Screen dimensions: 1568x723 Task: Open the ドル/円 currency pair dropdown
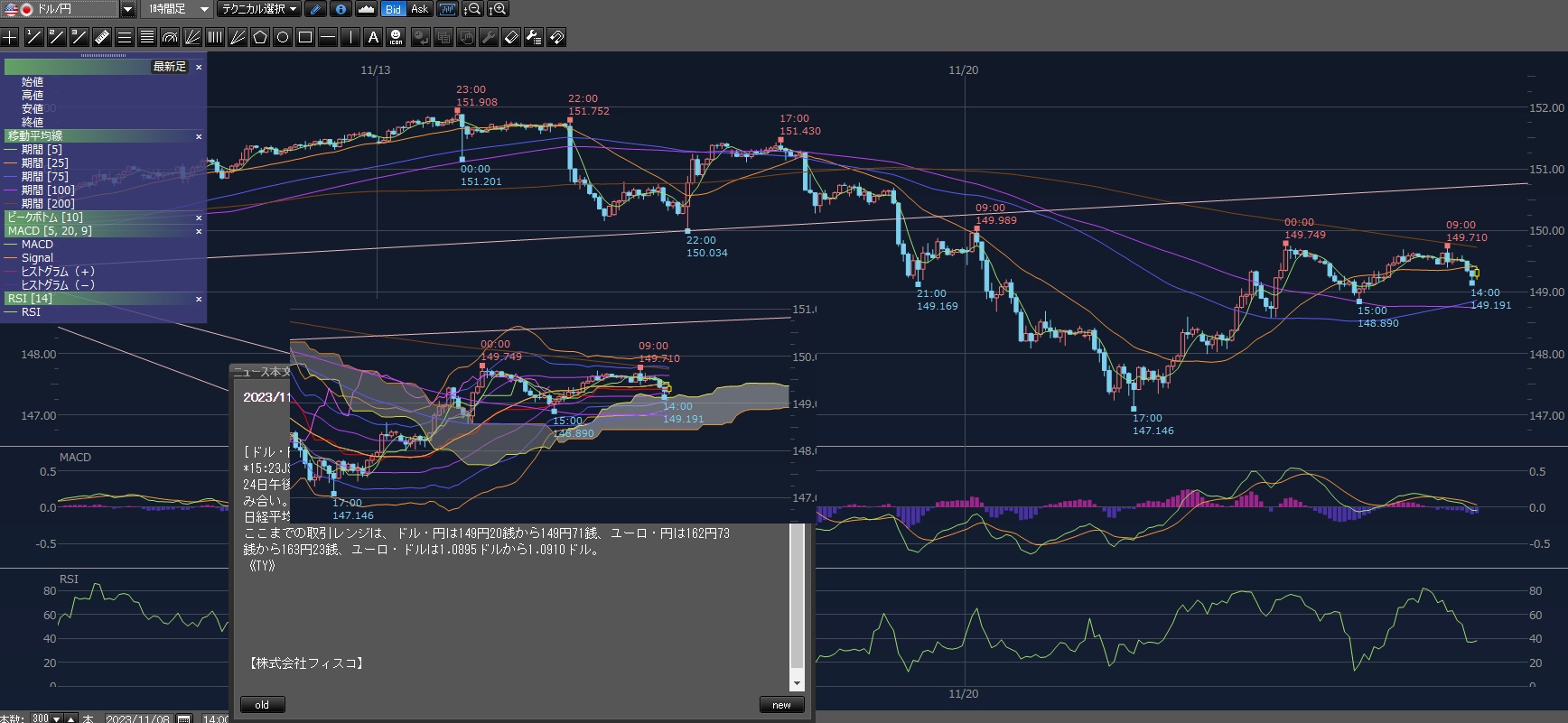pos(127,9)
